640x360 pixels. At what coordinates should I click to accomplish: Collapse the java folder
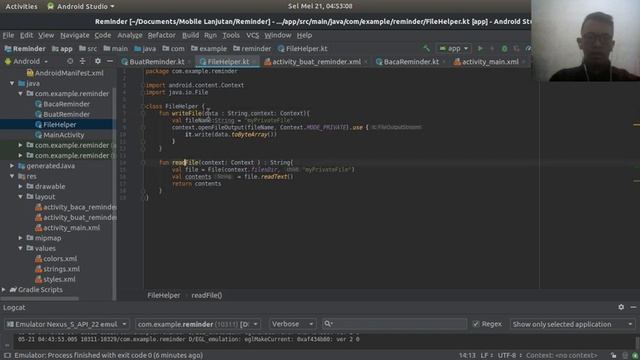click(x=12, y=83)
